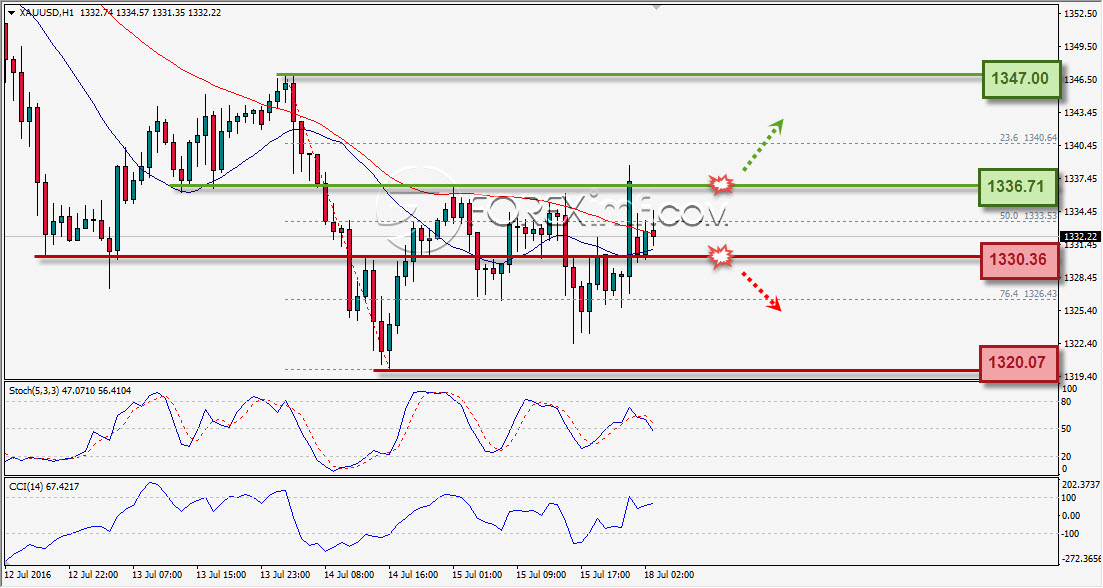Click the 15 Jul 09:00 time label
The height and width of the screenshot is (588, 1103).
(x=541, y=575)
